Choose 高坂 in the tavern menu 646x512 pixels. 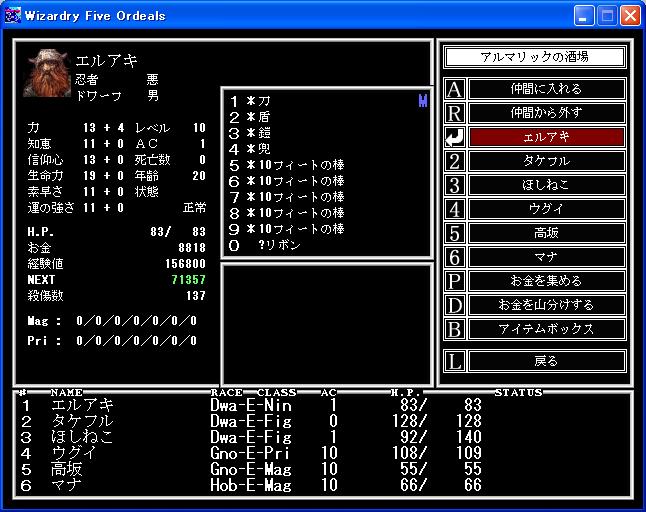tap(547, 233)
